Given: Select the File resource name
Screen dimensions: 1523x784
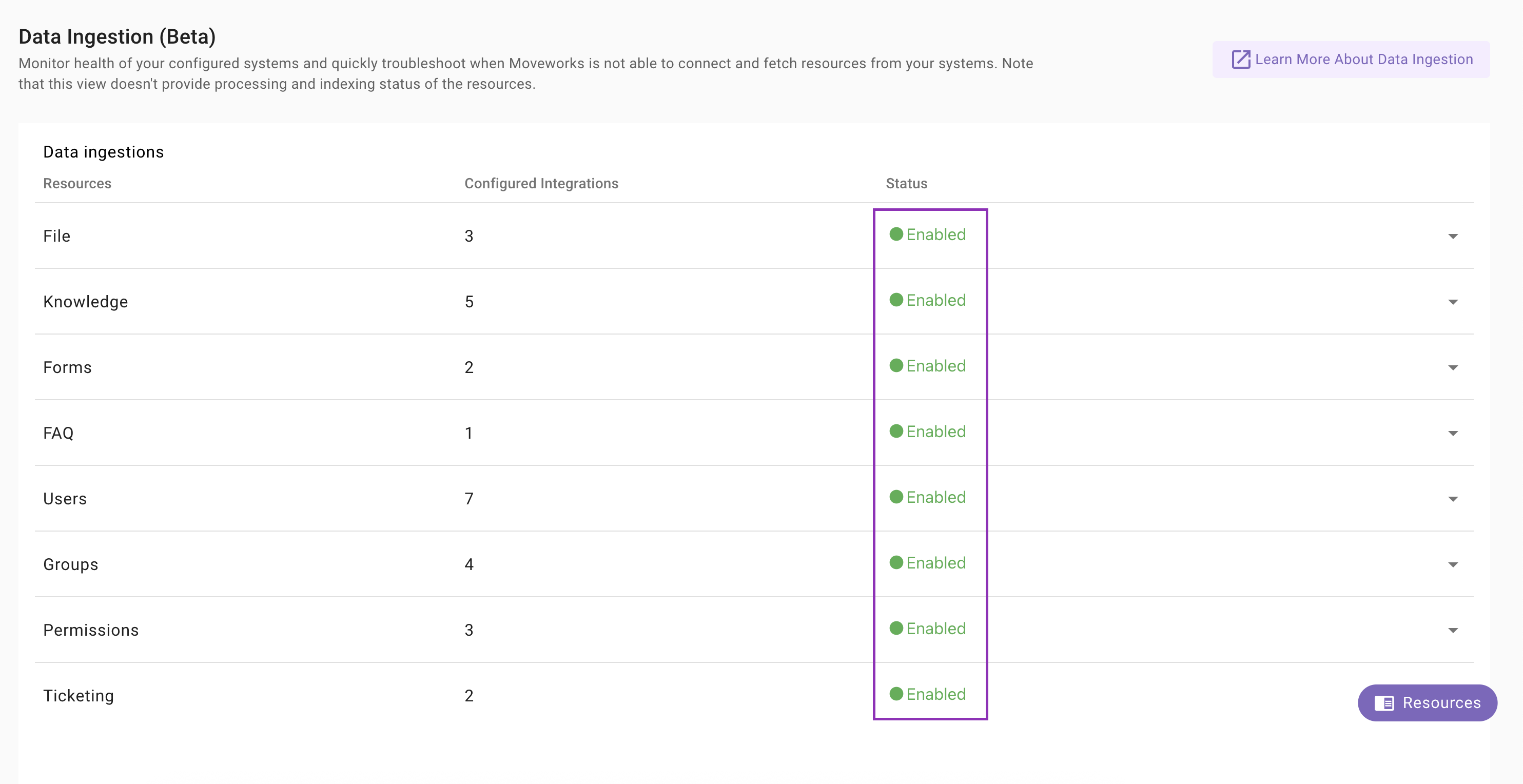Looking at the screenshot, I should click(57, 236).
